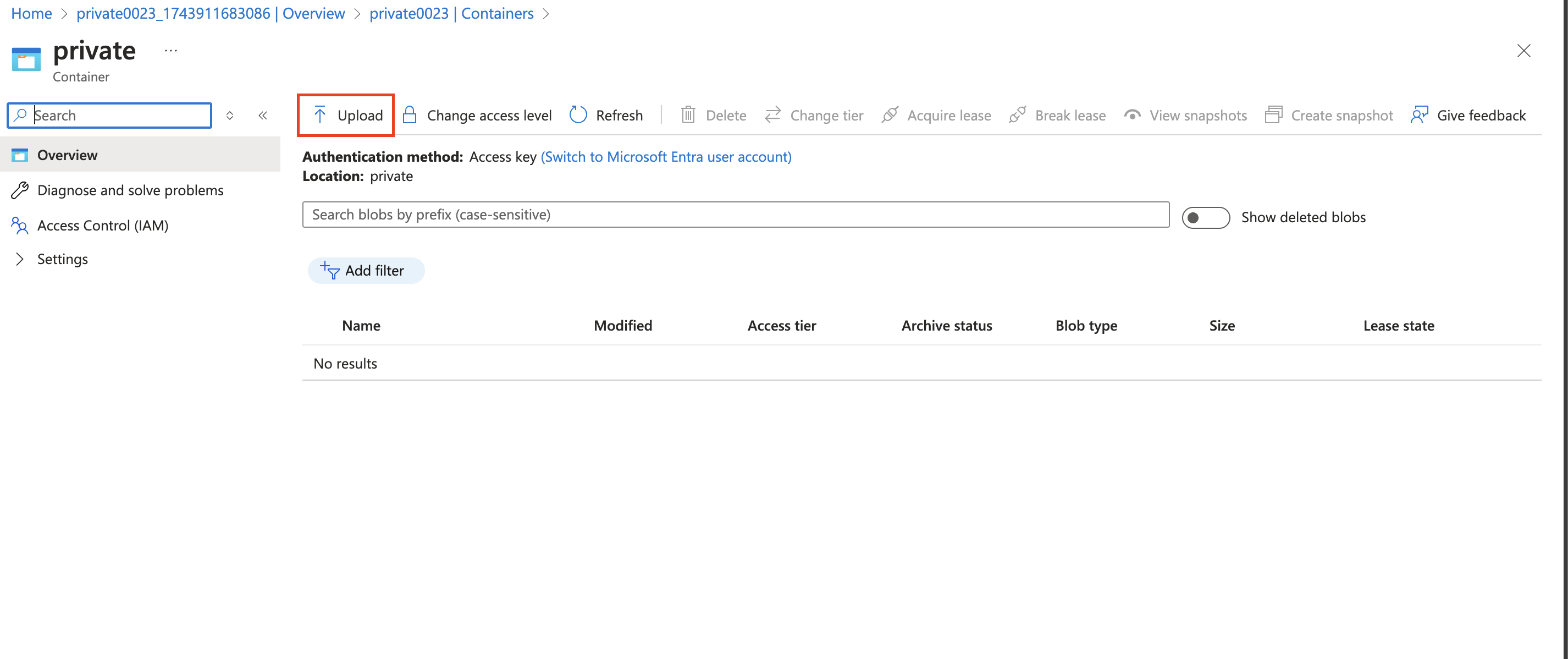Click the Upload arrow icon
Image resolution: width=1568 pixels, height=659 pixels.
click(x=319, y=115)
